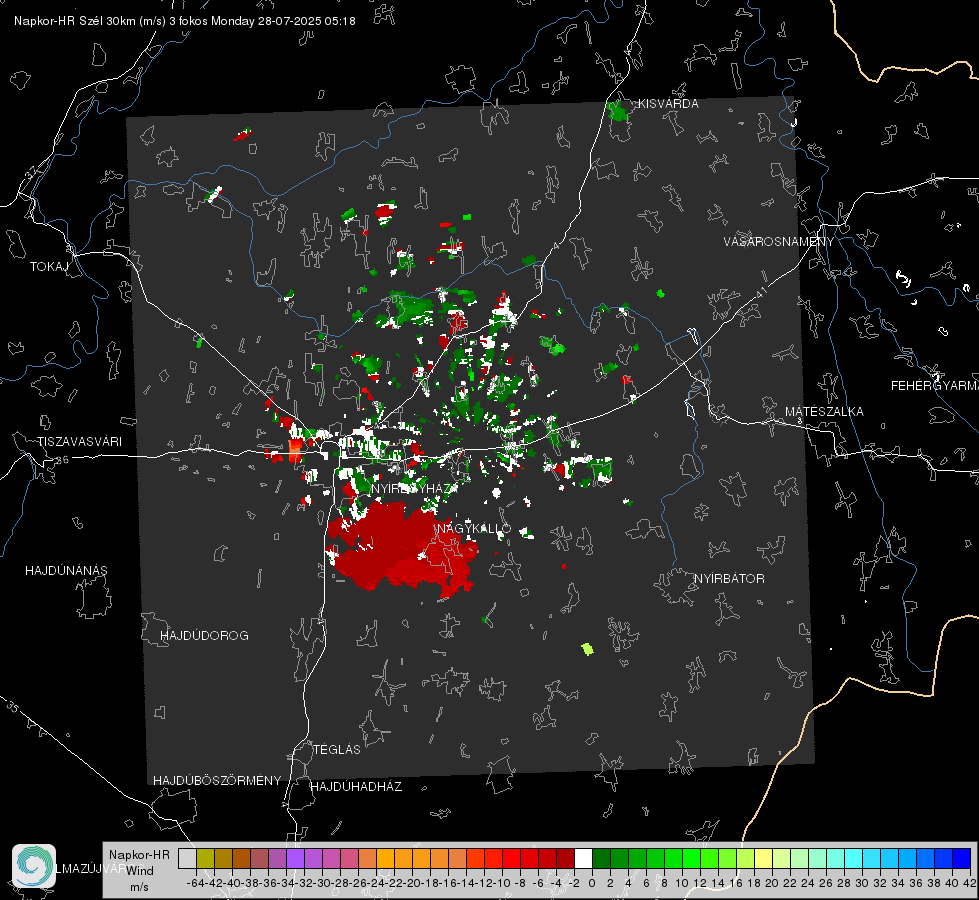This screenshot has height=900, width=979.
Task: Select the cyan legend swatch labeled 28
Action: click(853, 858)
